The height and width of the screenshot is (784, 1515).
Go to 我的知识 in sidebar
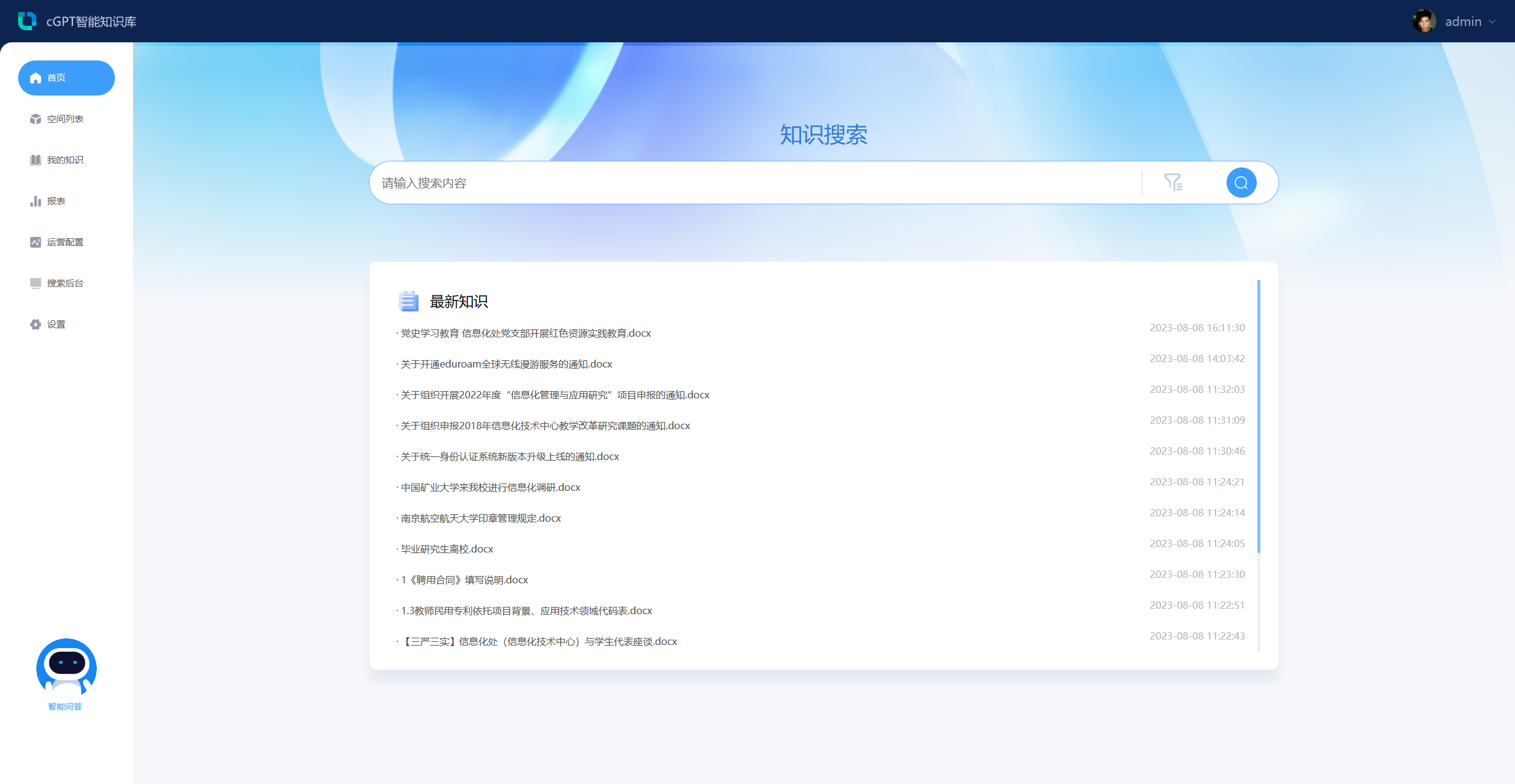click(65, 160)
